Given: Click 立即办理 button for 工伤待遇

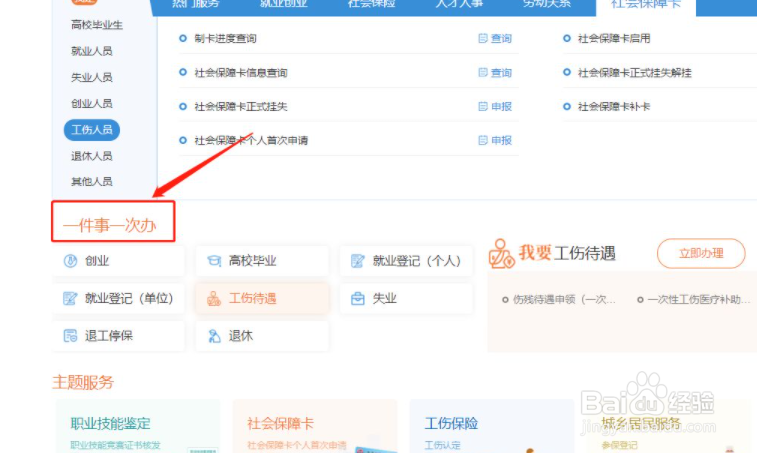Looking at the screenshot, I should [x=701, y=253].
